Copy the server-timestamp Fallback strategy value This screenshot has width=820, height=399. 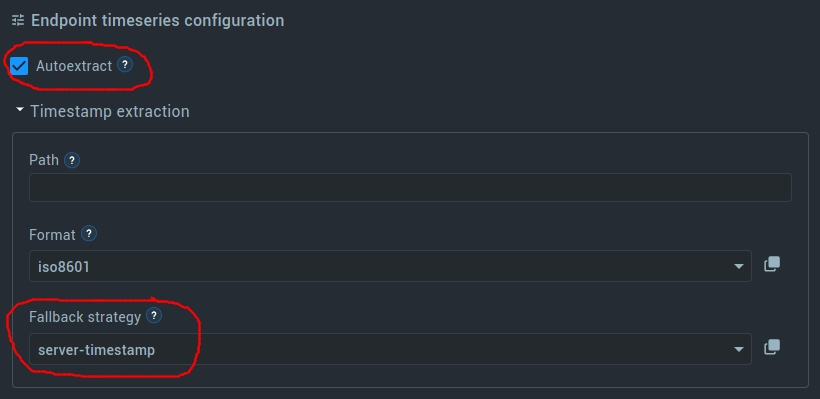(772, 347)
